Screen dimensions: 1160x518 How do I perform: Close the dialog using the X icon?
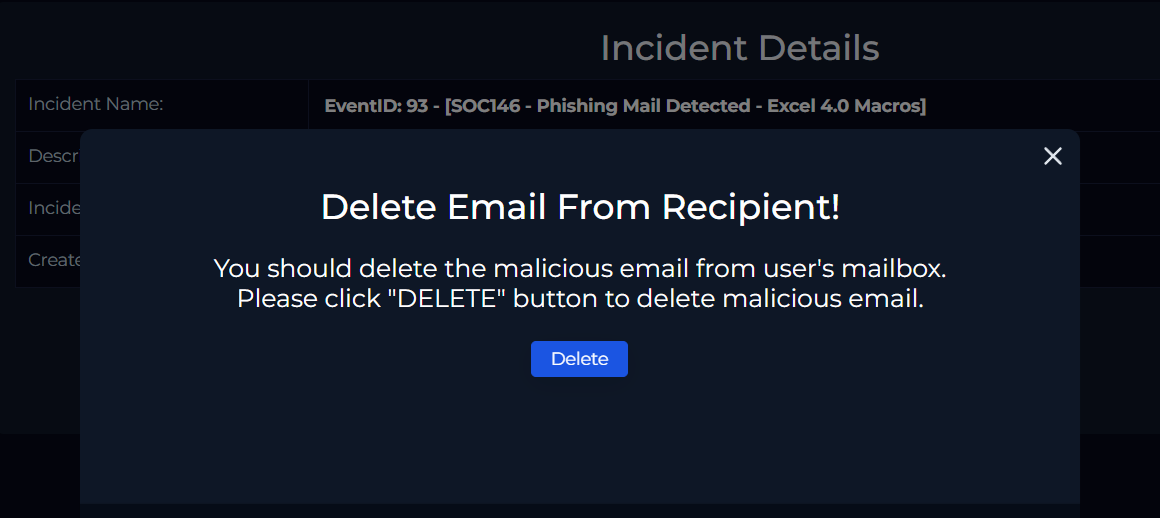tap(1052, 156)
